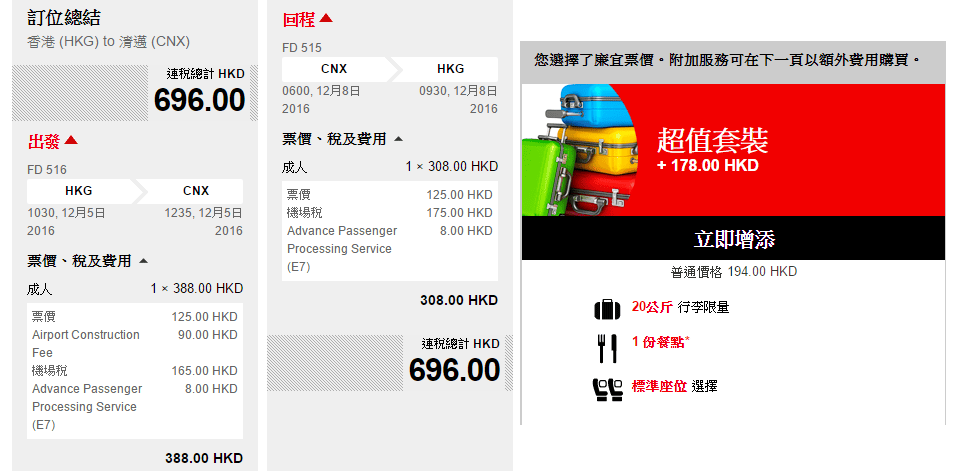Click the HKG departure airport box for FD 516
Screen dimensions: 953x471
(79, 191)
